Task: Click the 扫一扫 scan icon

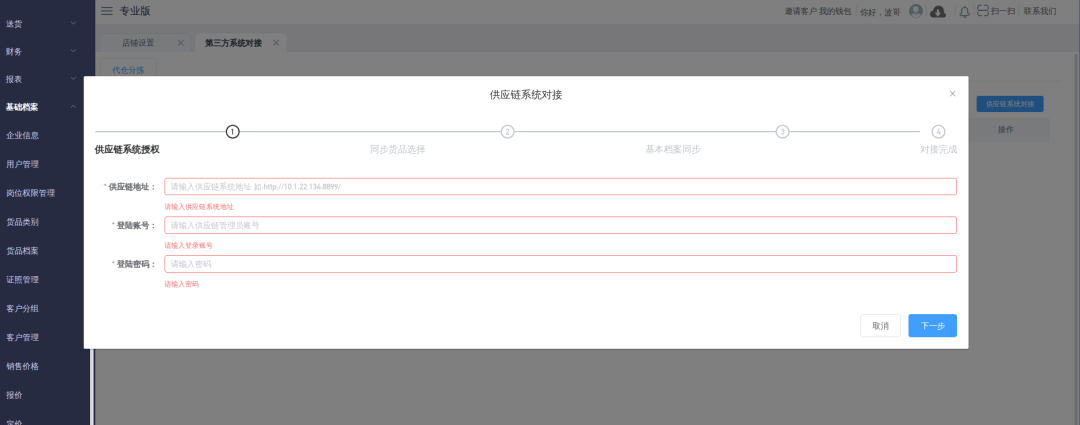Action: click(x=983, y=11)
